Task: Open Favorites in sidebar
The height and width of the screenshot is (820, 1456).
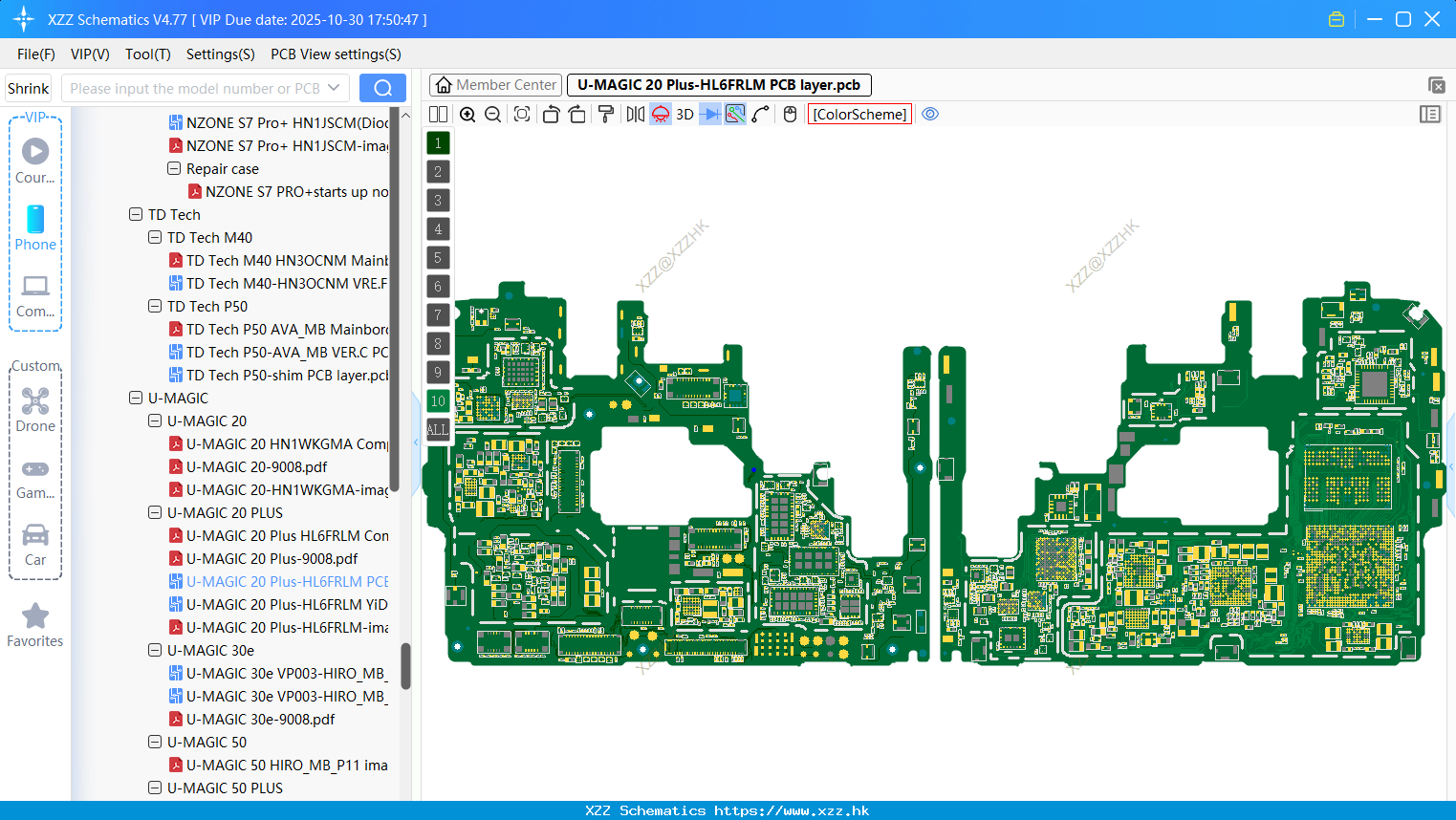Action: [x=35, y=626]
